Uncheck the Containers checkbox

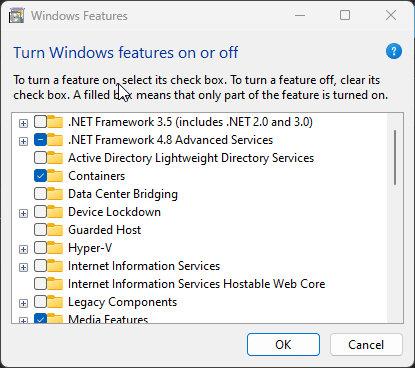point(40,176)
